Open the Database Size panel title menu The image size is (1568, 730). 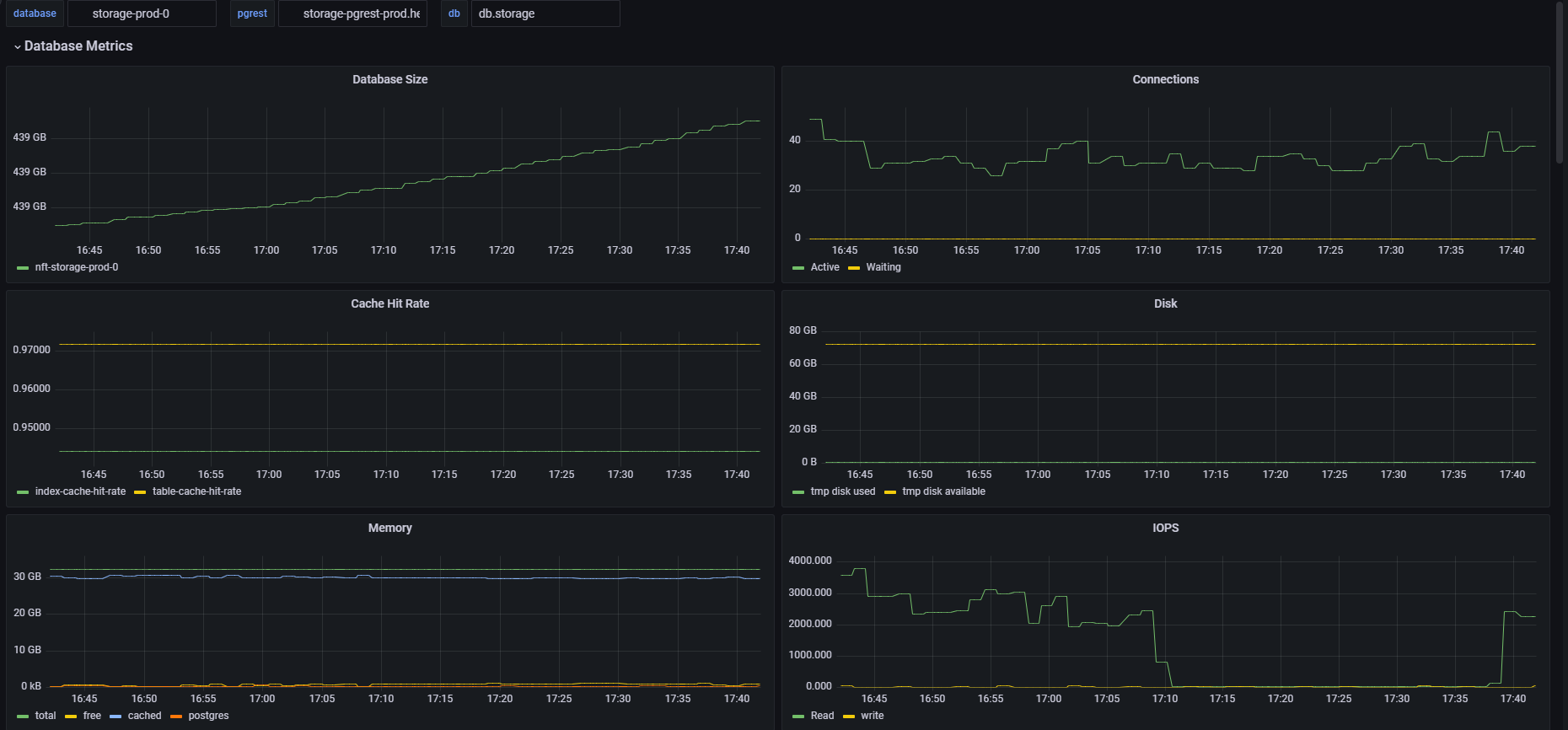click(389, 79)
